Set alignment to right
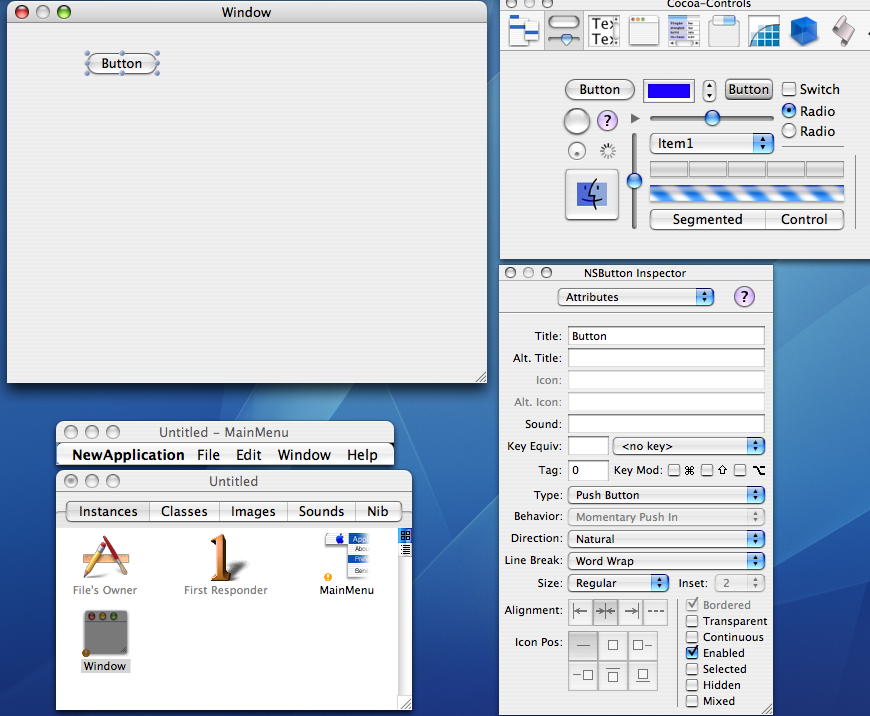The image size is (870, 716). pyautogui.click(x=631, y=611)
